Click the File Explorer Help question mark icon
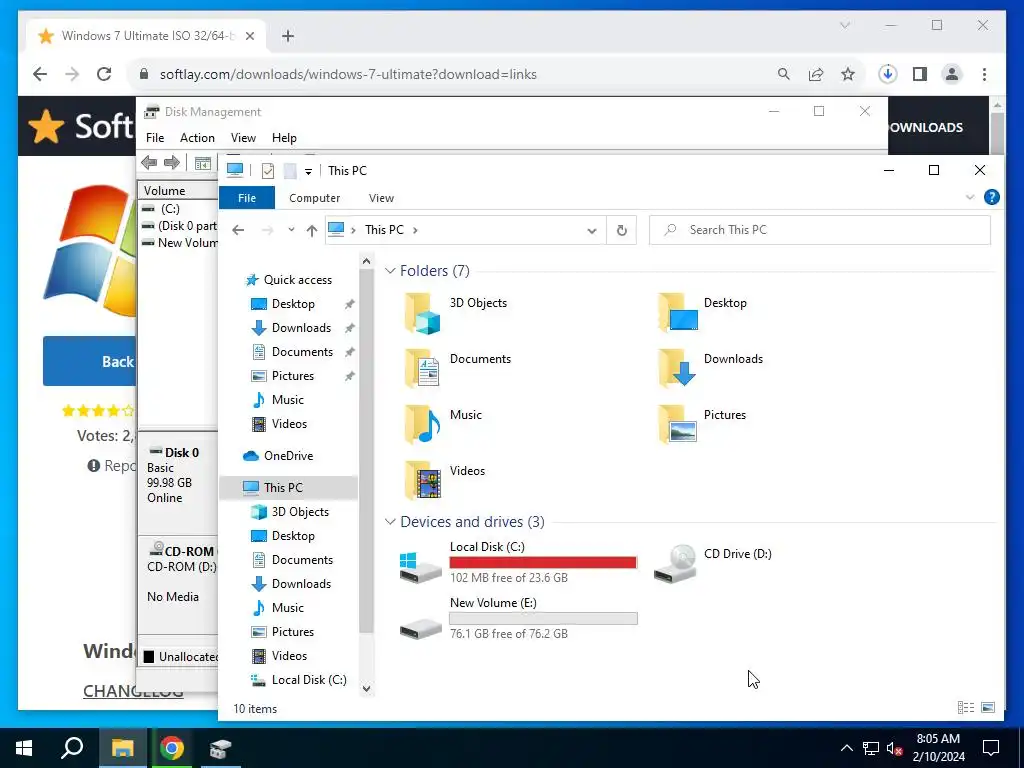The image size is (1024, 768). tap(991, 197)
